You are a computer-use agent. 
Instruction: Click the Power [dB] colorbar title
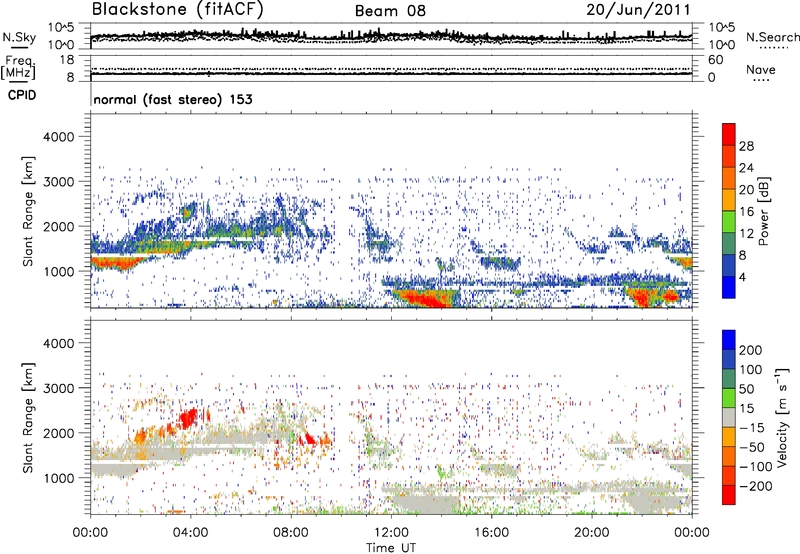coord(764,211)
